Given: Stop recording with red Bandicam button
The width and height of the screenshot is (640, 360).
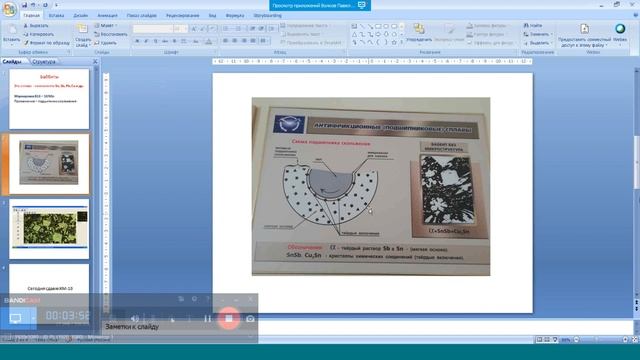Looking at the screenshot, I should tap(229, 318).
